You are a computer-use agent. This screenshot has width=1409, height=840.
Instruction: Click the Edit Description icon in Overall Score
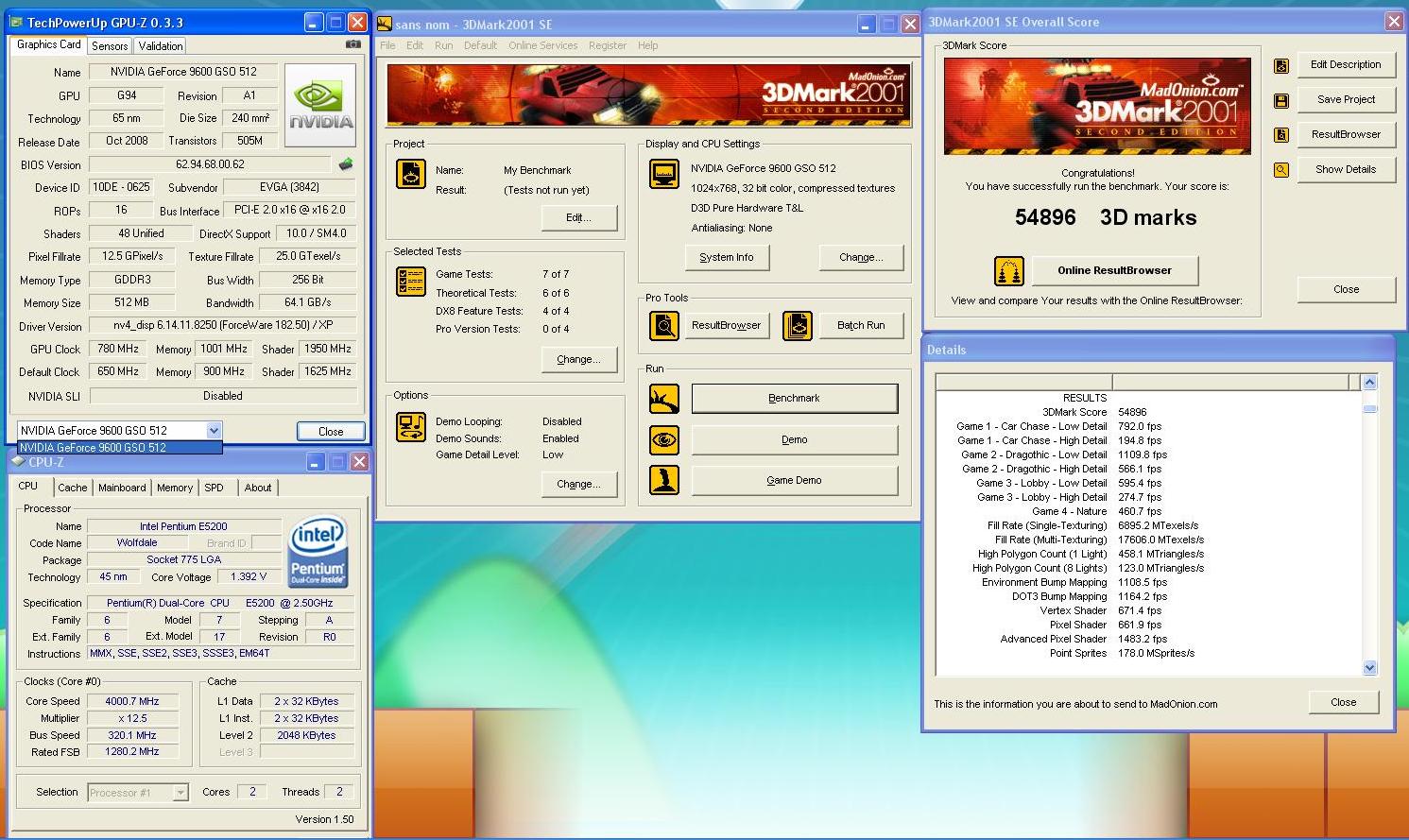coord(1281,66)
